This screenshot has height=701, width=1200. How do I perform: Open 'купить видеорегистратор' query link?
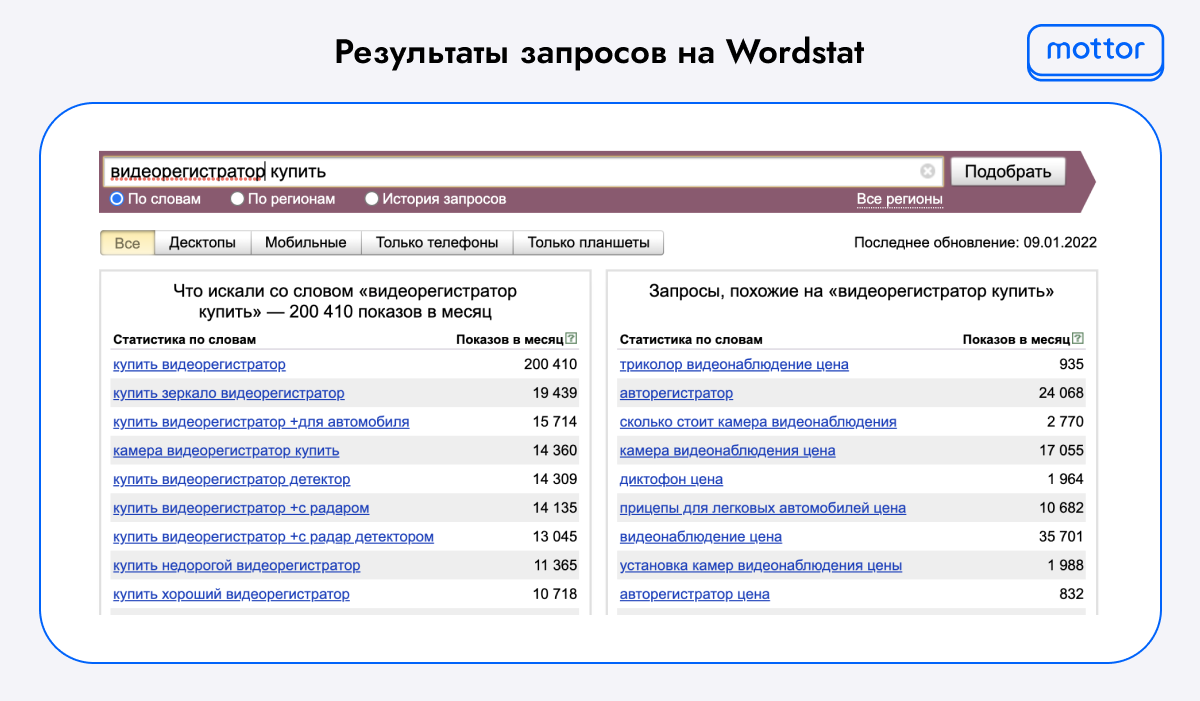pyautogui.click(x=199, y=364)
